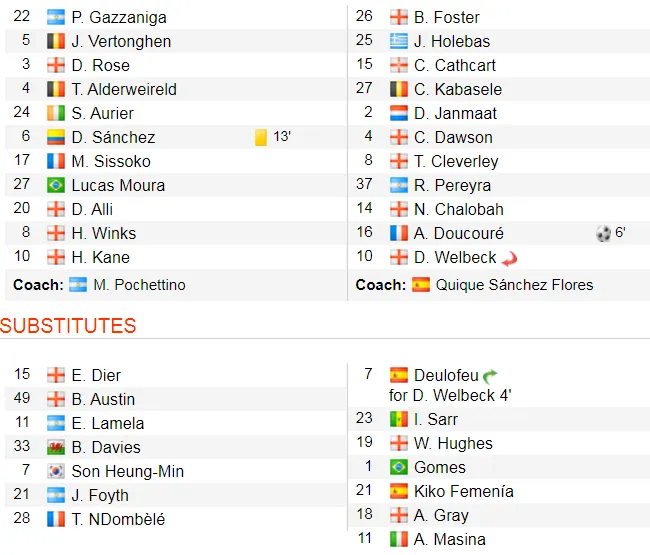This screenshot has width=650, height=555.
Task: Click the SUBSTITUTES section heading
Action: (x=68, y=326)
